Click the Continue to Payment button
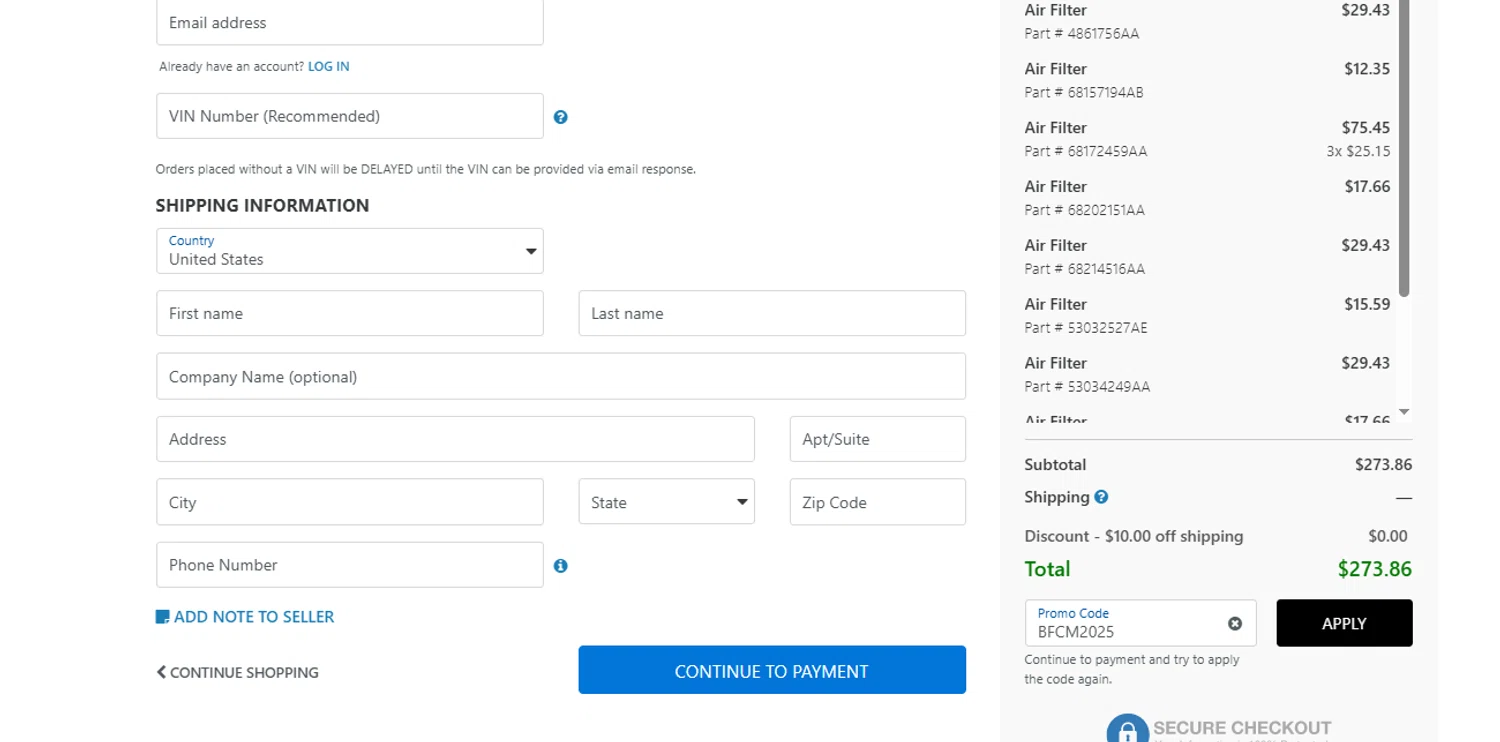Screen dimensions: 1500x742 (x=772, y=670)
